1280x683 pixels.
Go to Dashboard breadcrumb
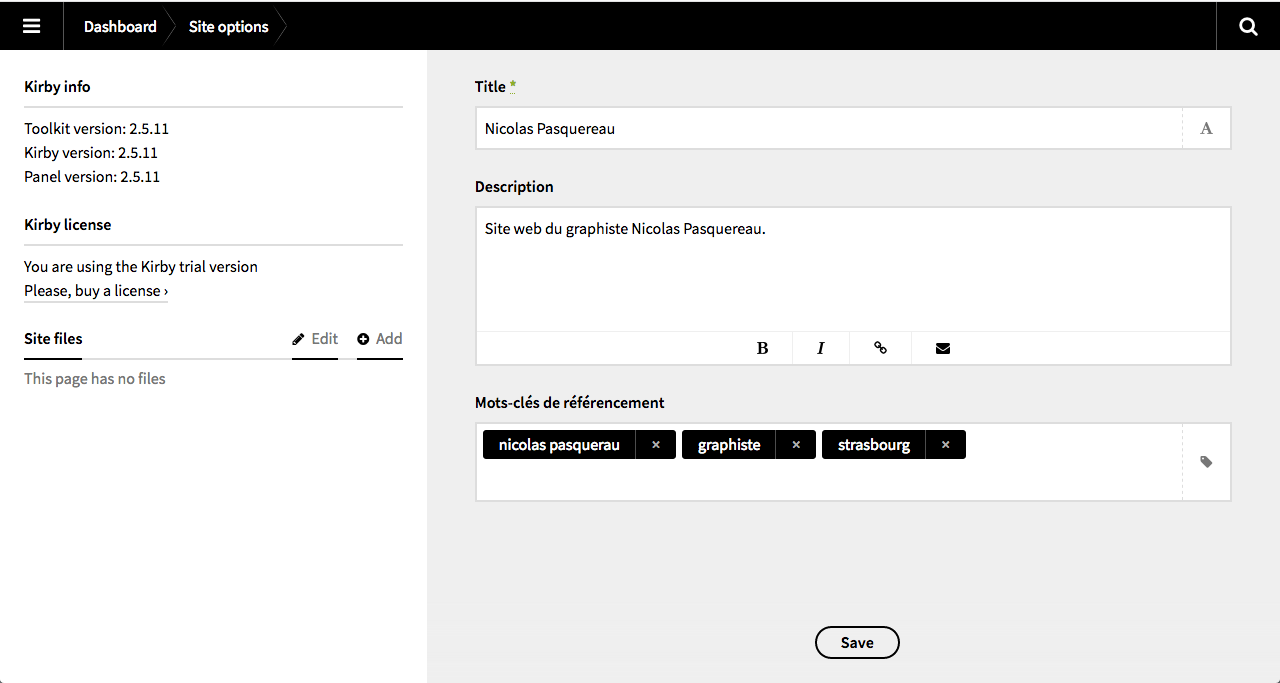point(120,26)
